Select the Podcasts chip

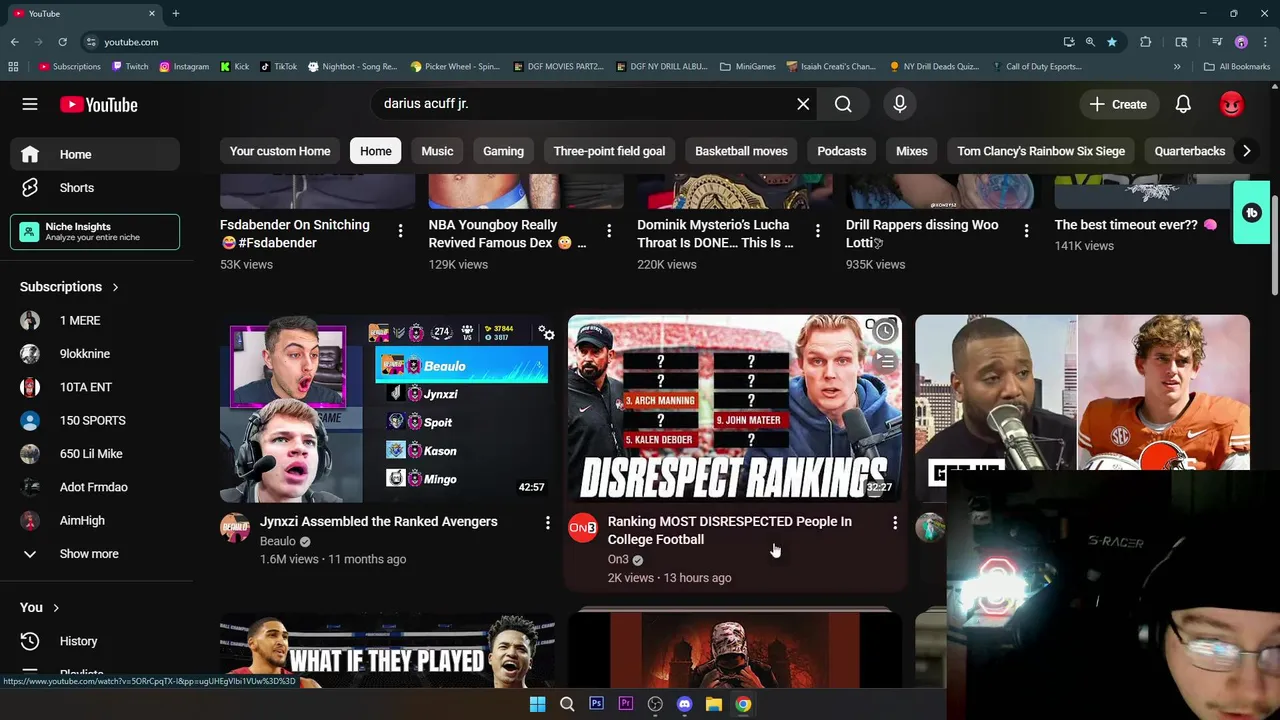[x=842, y=151]
